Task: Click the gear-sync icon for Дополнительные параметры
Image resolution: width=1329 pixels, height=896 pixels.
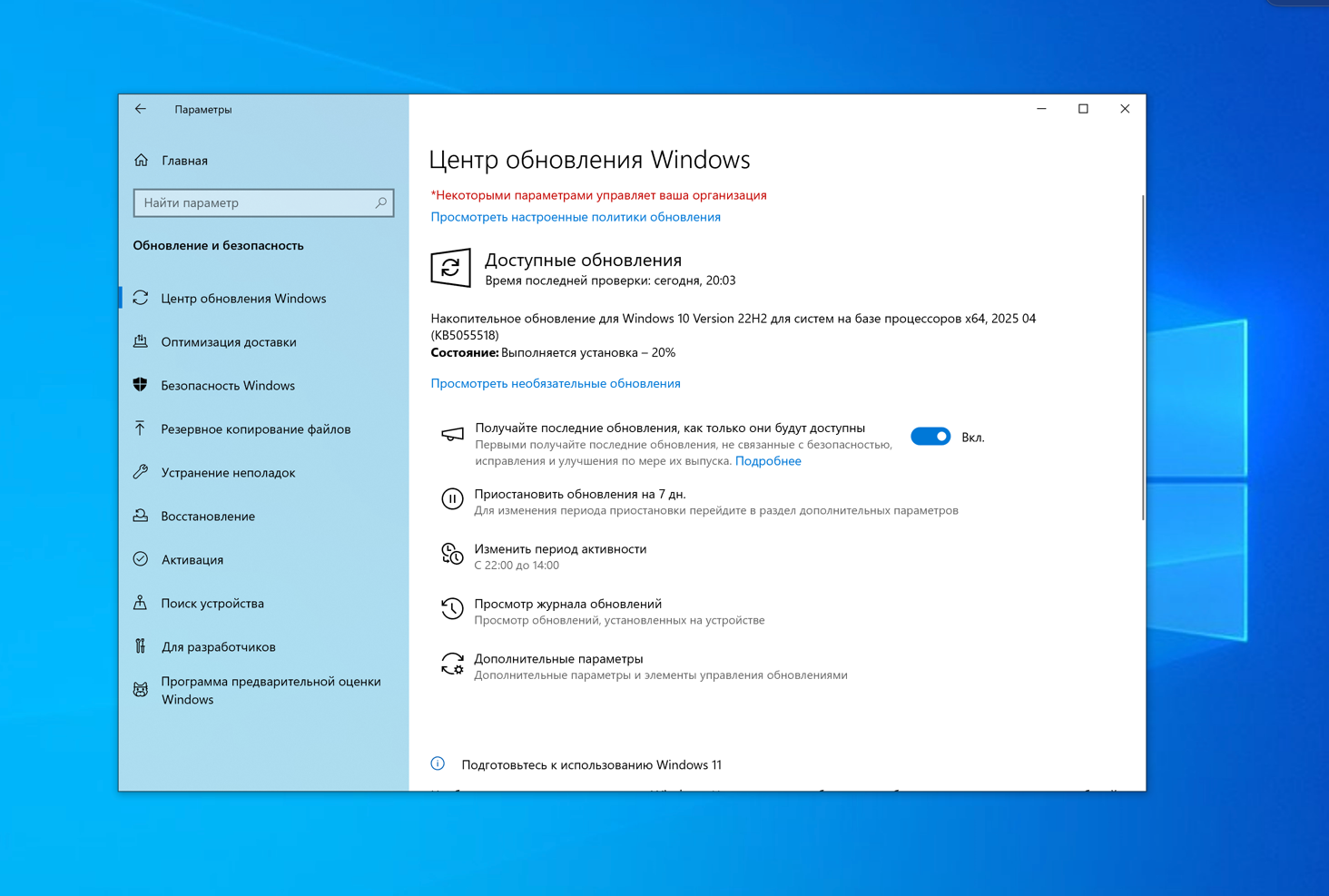Action: tap(452, 664)
